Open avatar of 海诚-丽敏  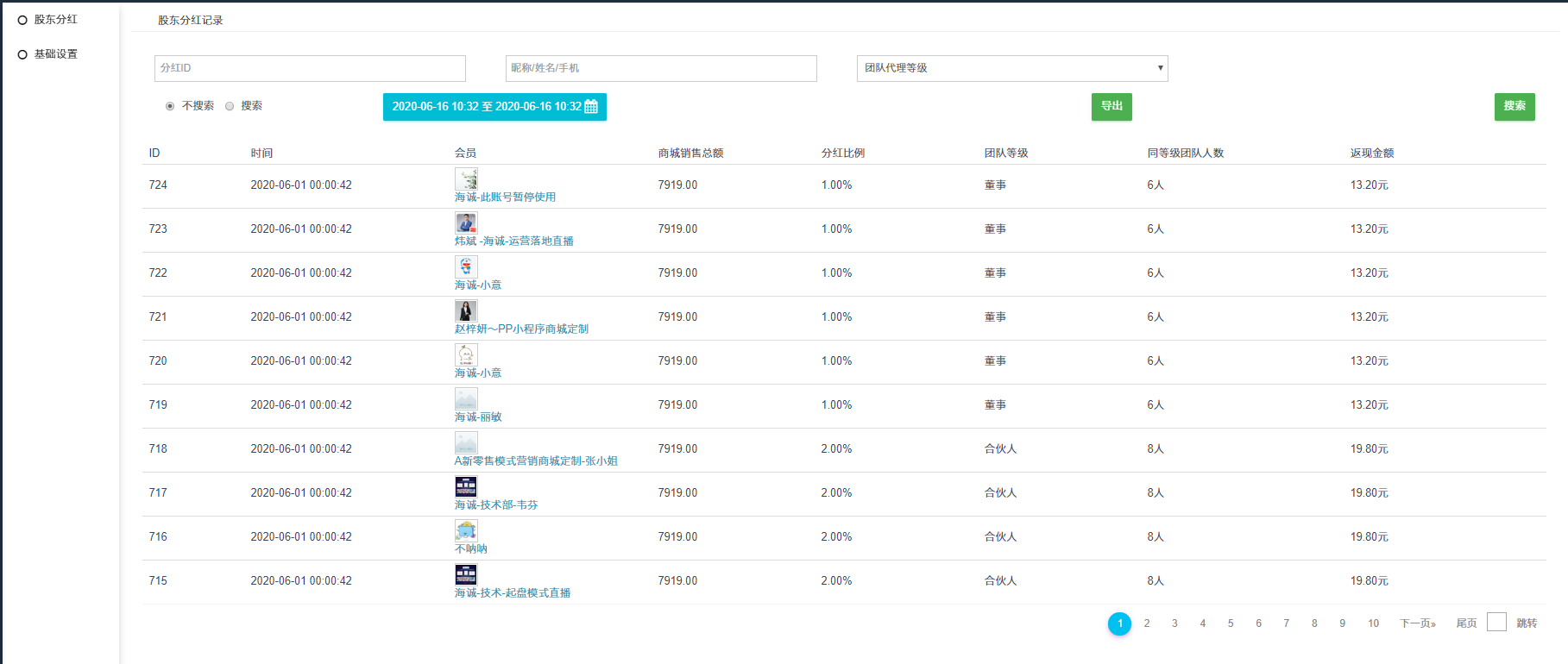tap(466, 398)
